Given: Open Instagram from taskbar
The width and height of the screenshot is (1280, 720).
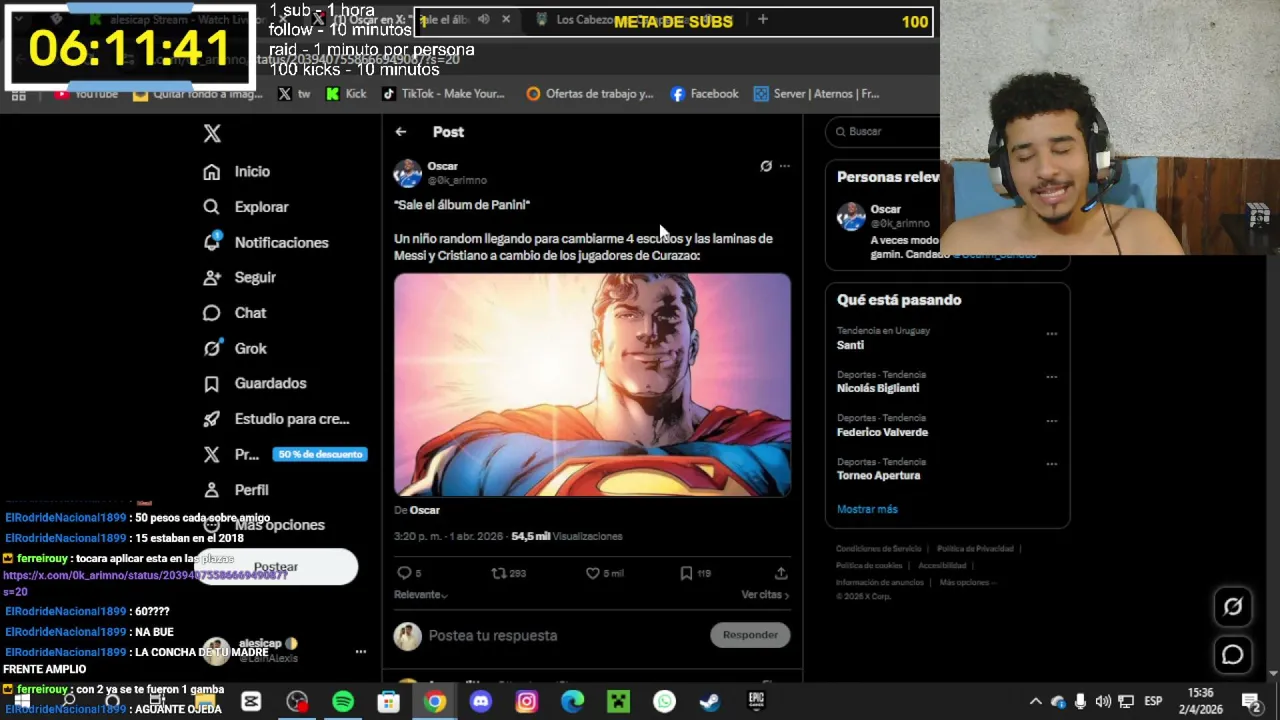Looking at the screenshot, I should pos(527,702).
